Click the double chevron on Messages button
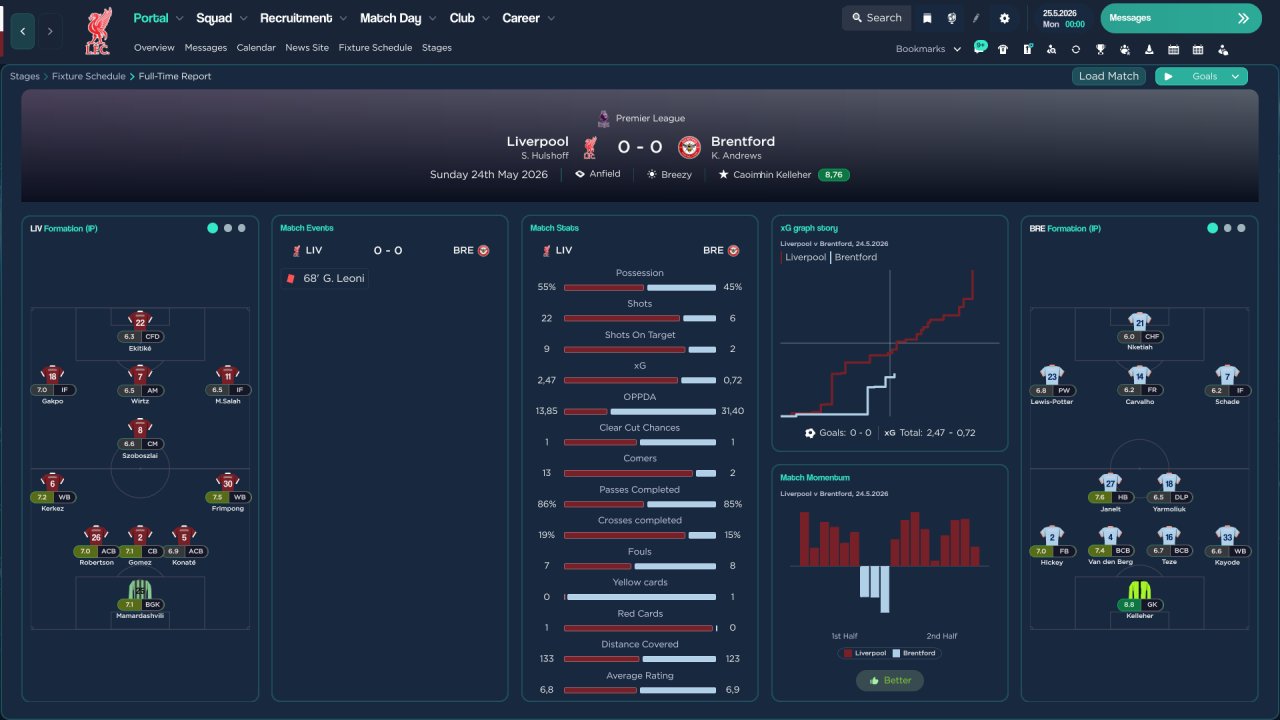 (x=1243, y=18)
